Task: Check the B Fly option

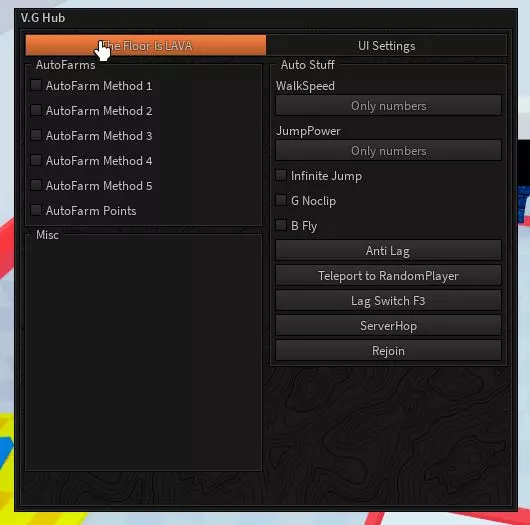Action: pos(281,225)
